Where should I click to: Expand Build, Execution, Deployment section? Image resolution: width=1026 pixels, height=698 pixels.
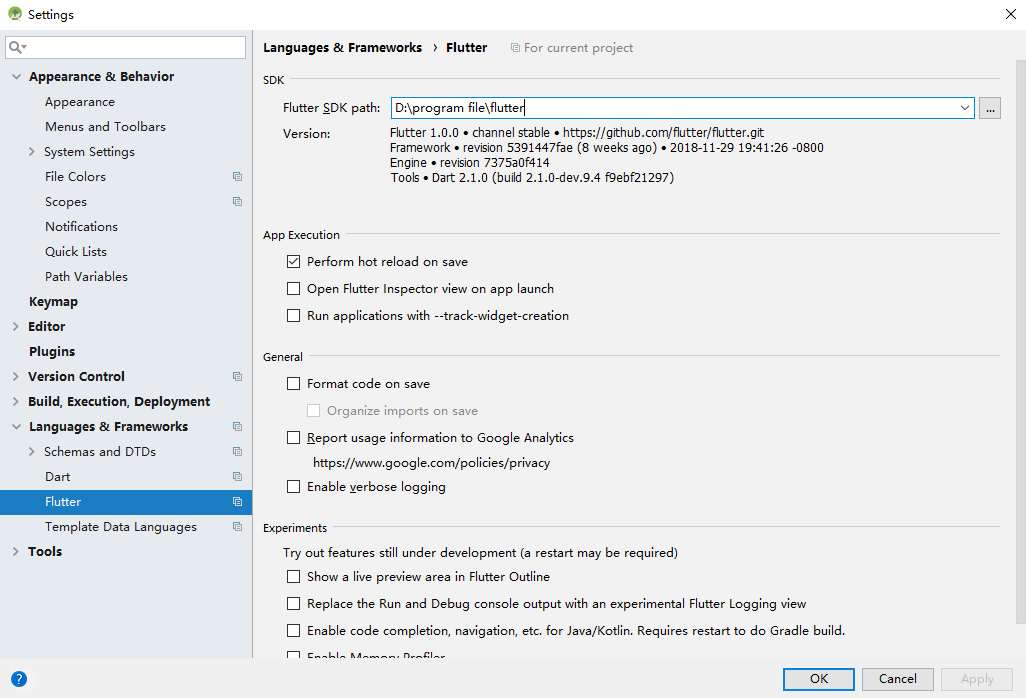(16, 402)
